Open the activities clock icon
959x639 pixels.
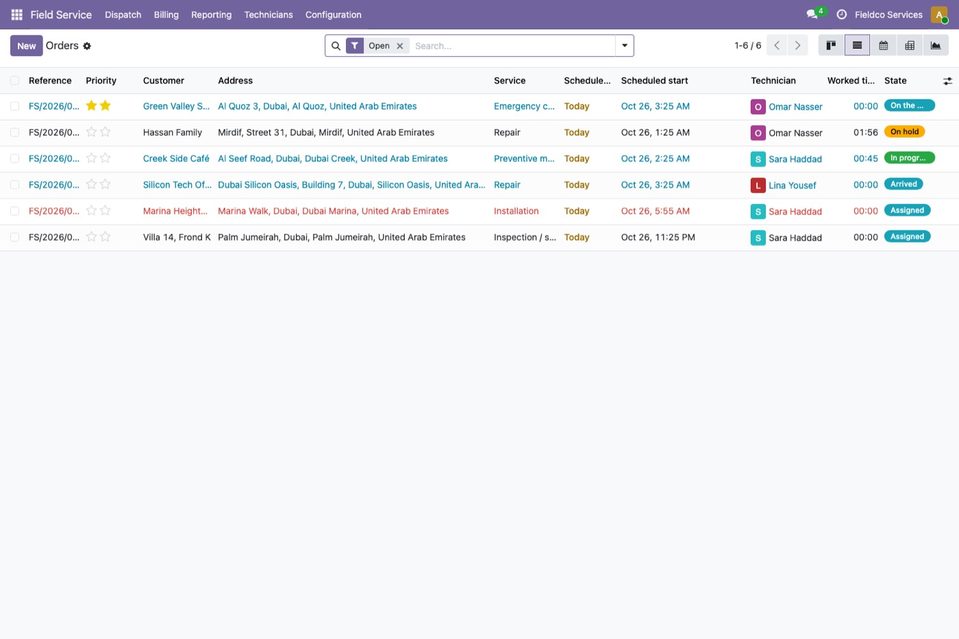tap(842, 15)
